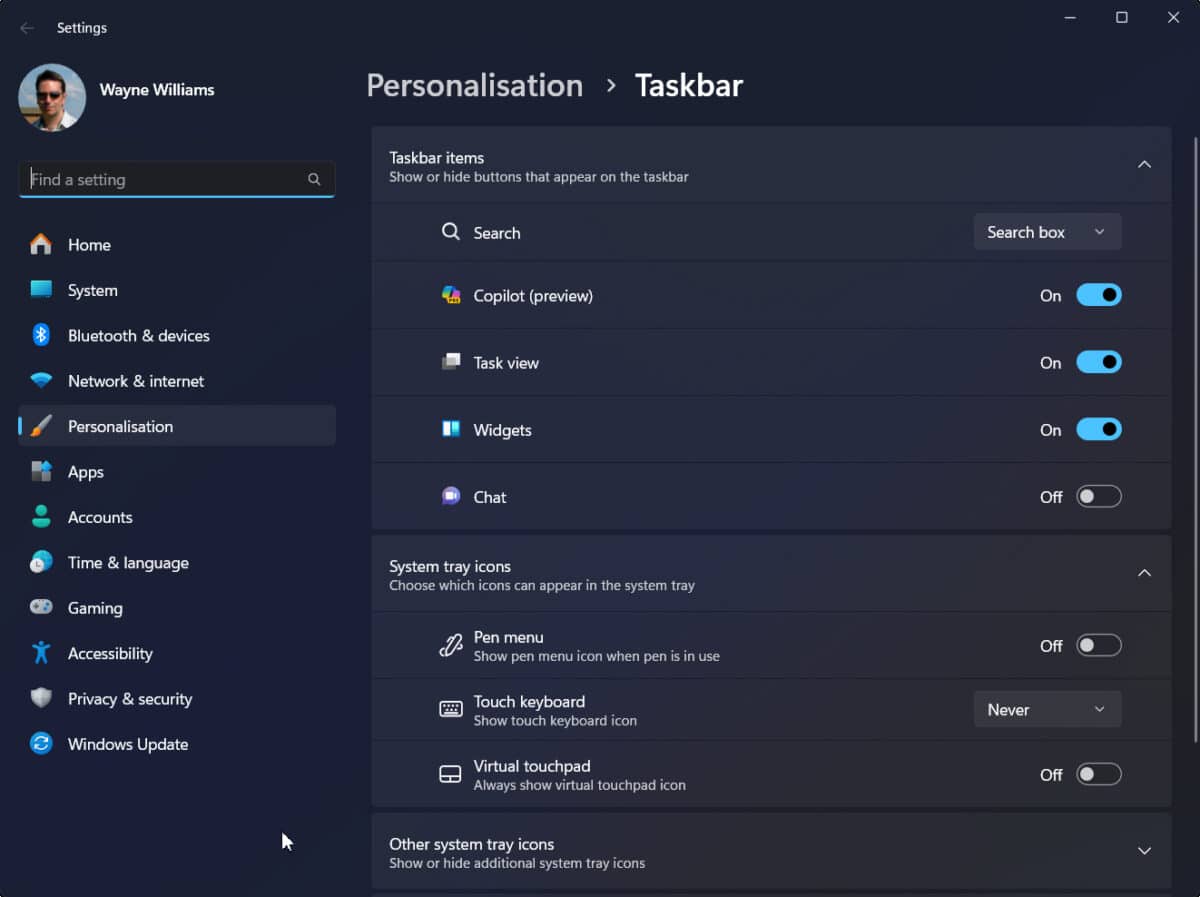Turn off the Widgets toggle

pos(1098,429)
